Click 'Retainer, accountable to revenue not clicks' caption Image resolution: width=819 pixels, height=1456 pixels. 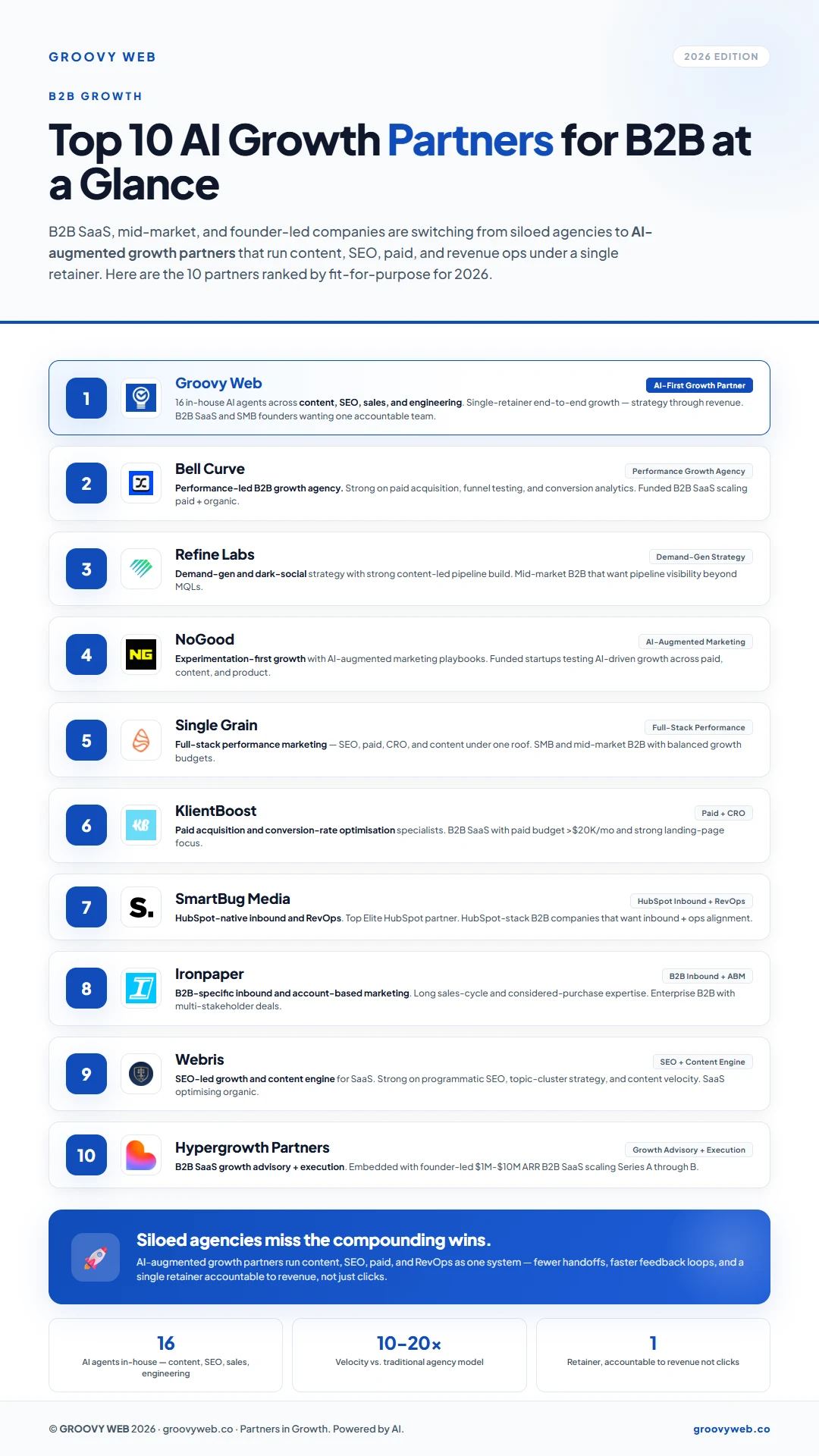[653, 1362]
